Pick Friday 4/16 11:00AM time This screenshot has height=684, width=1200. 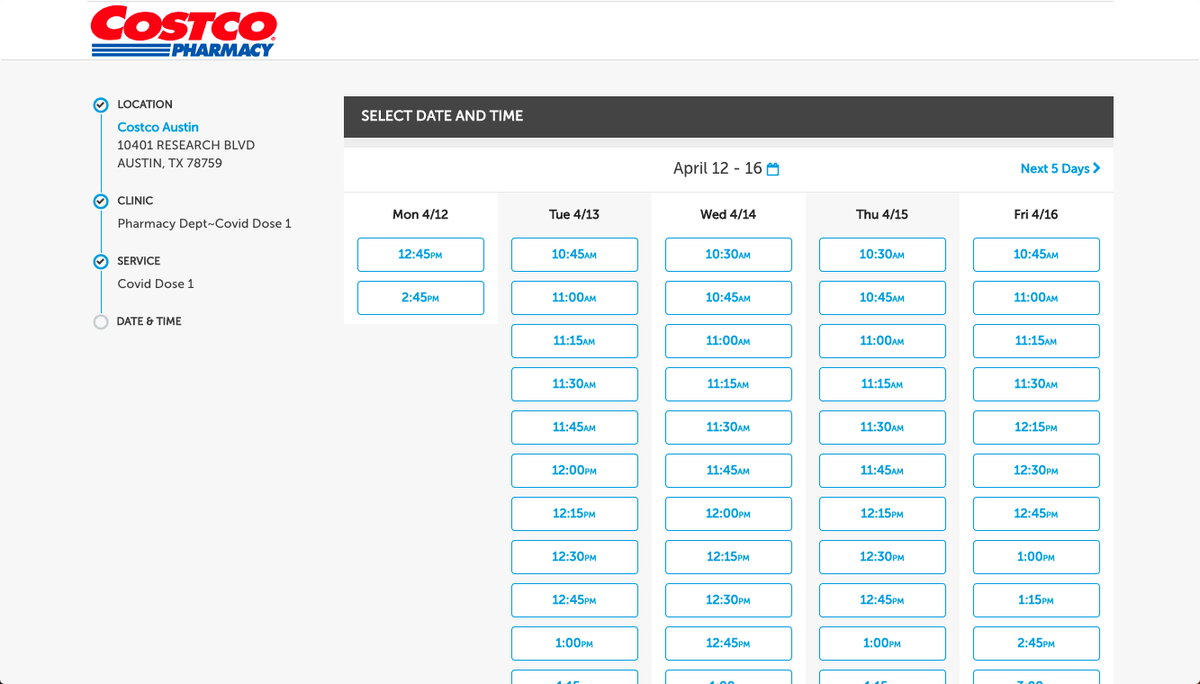(1036, 298)
